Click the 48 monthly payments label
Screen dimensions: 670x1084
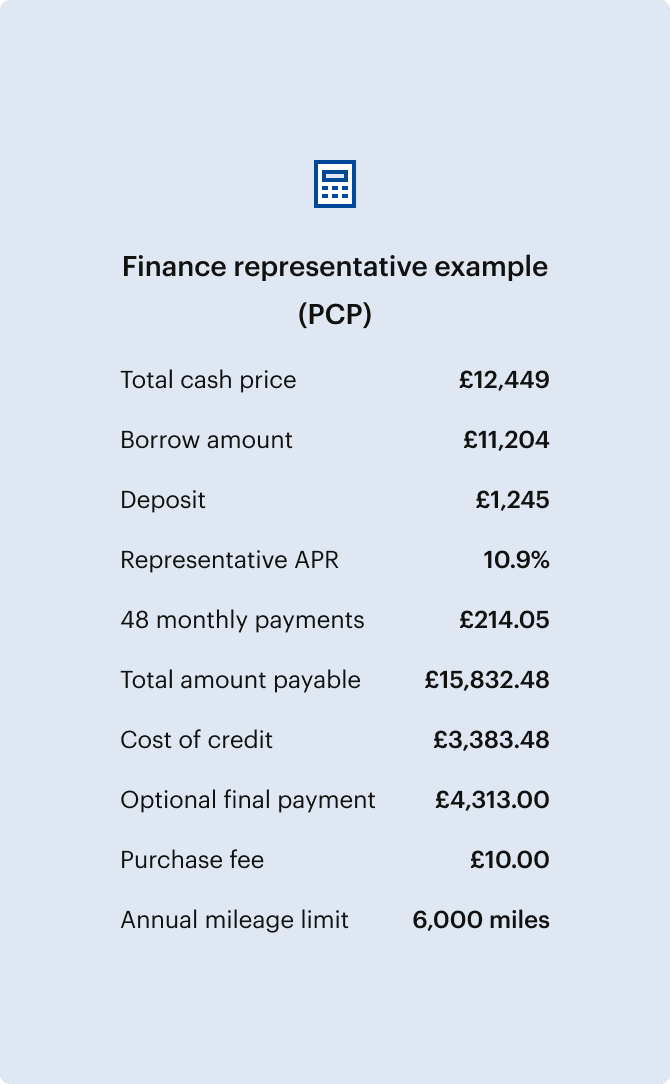242,619
